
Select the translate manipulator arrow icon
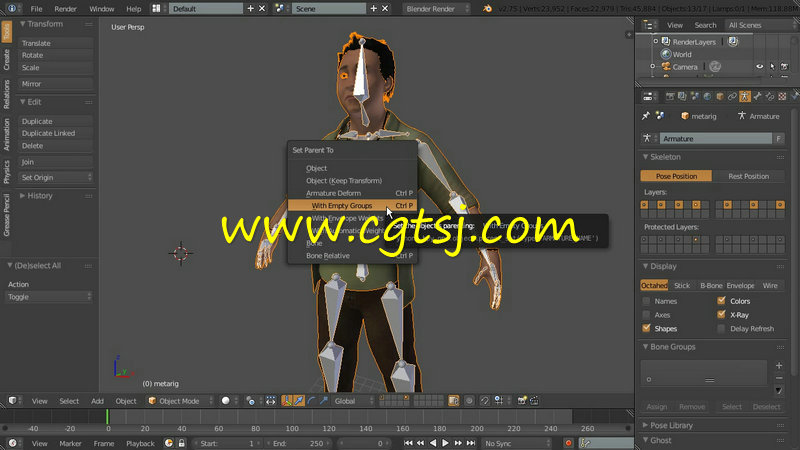(299, 401)
